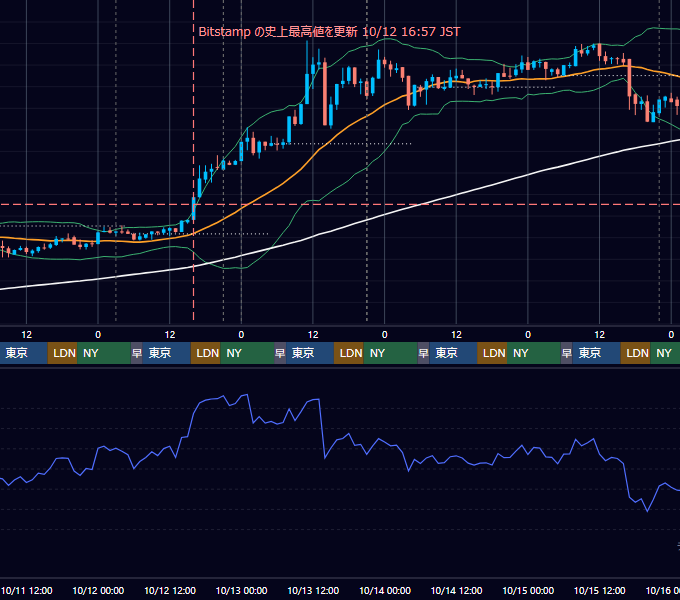
Task: Click the blue breakout candle crossing the red level
Action: pyautogui.click(x=193, y=209)
